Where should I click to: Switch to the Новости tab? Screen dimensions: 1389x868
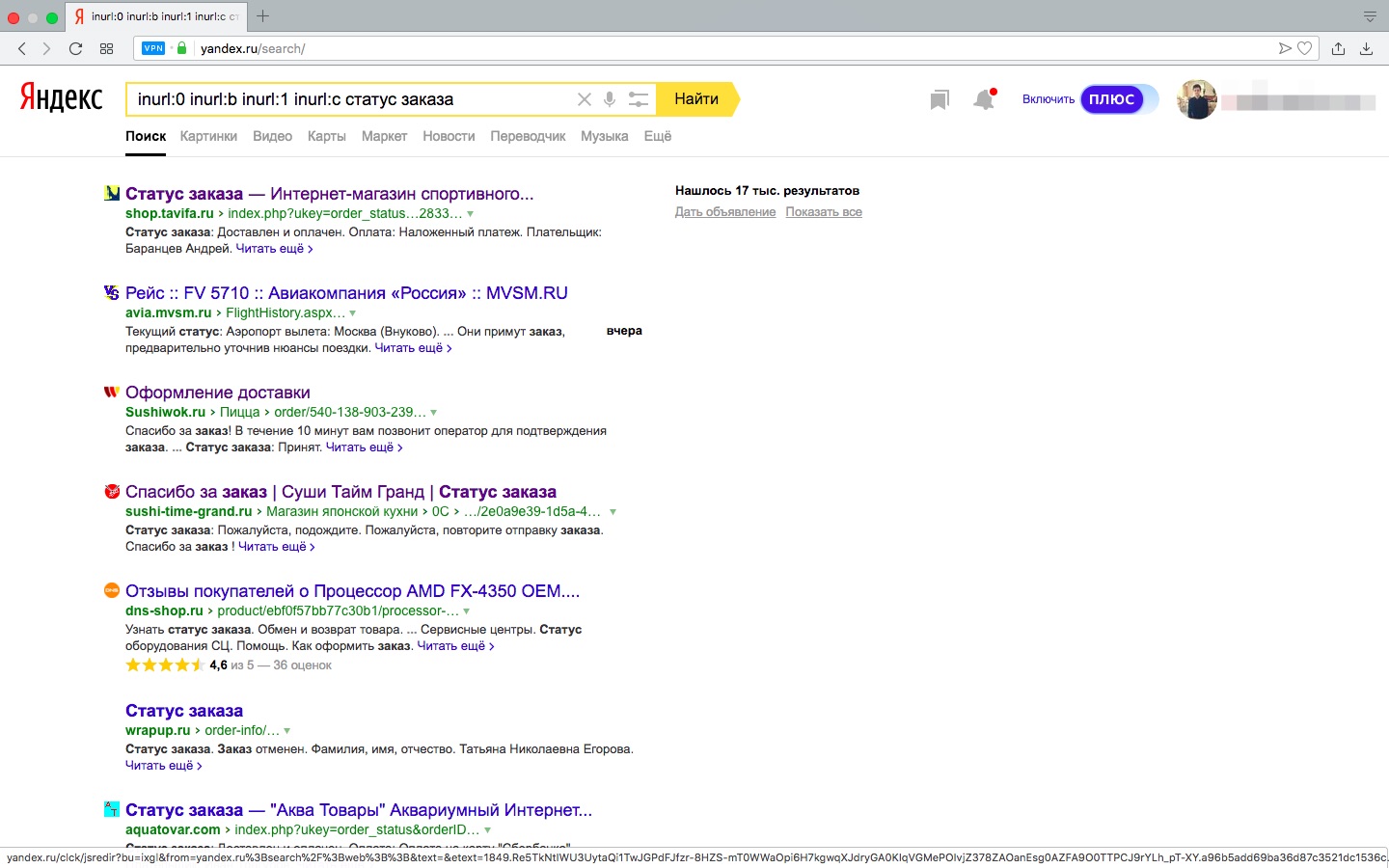coord(449,136)
